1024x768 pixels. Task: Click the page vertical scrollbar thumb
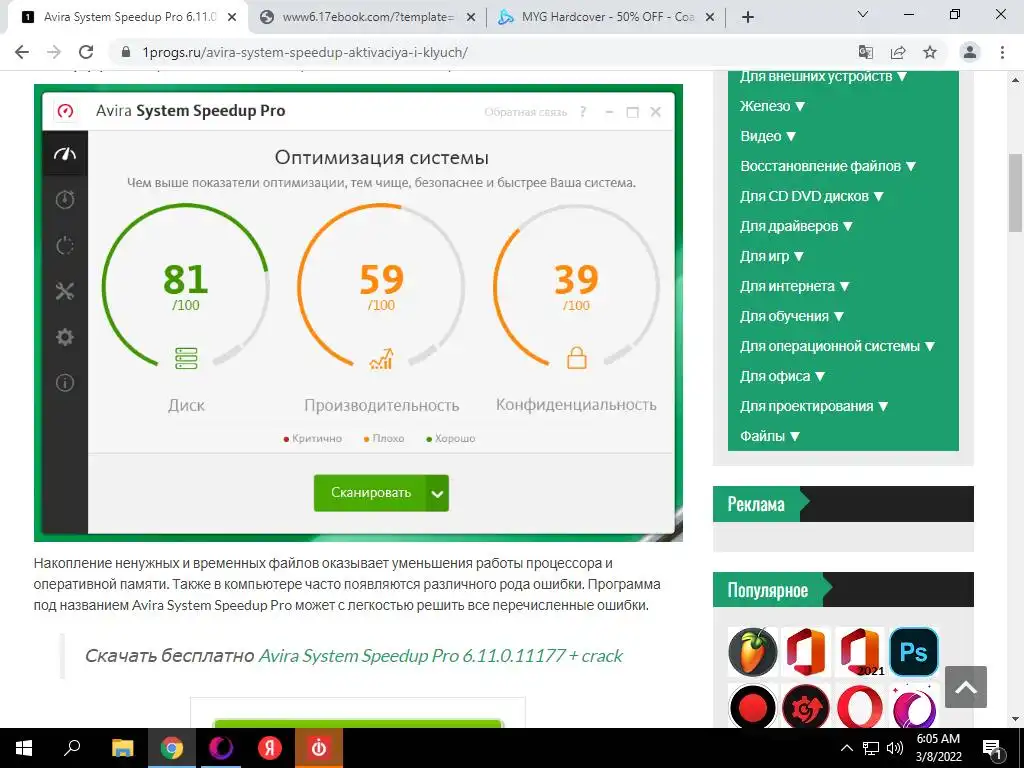coord(1015,193)
